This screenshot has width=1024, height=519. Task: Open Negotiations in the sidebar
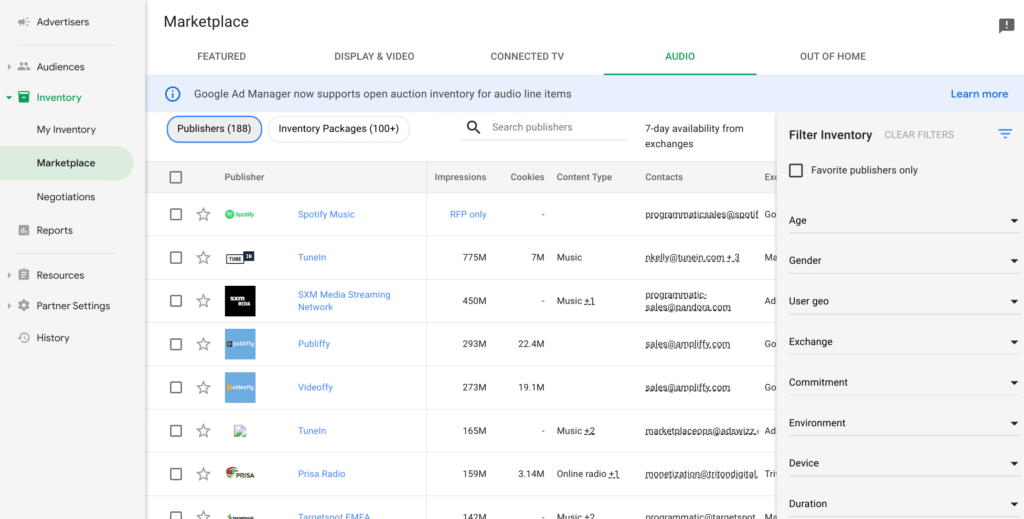[66, 197]
